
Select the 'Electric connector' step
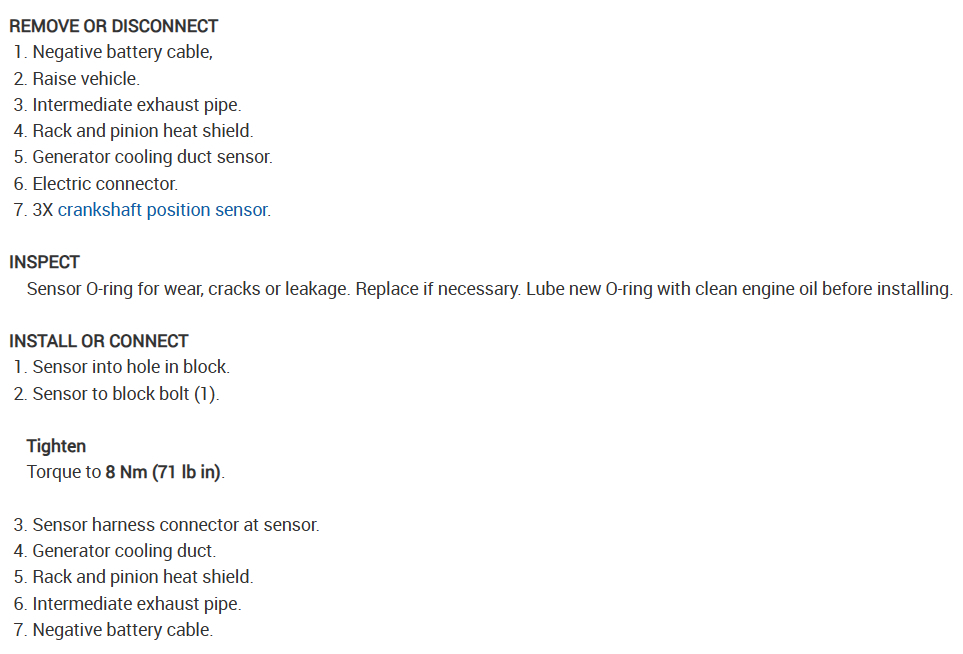(x=105, y=184)
